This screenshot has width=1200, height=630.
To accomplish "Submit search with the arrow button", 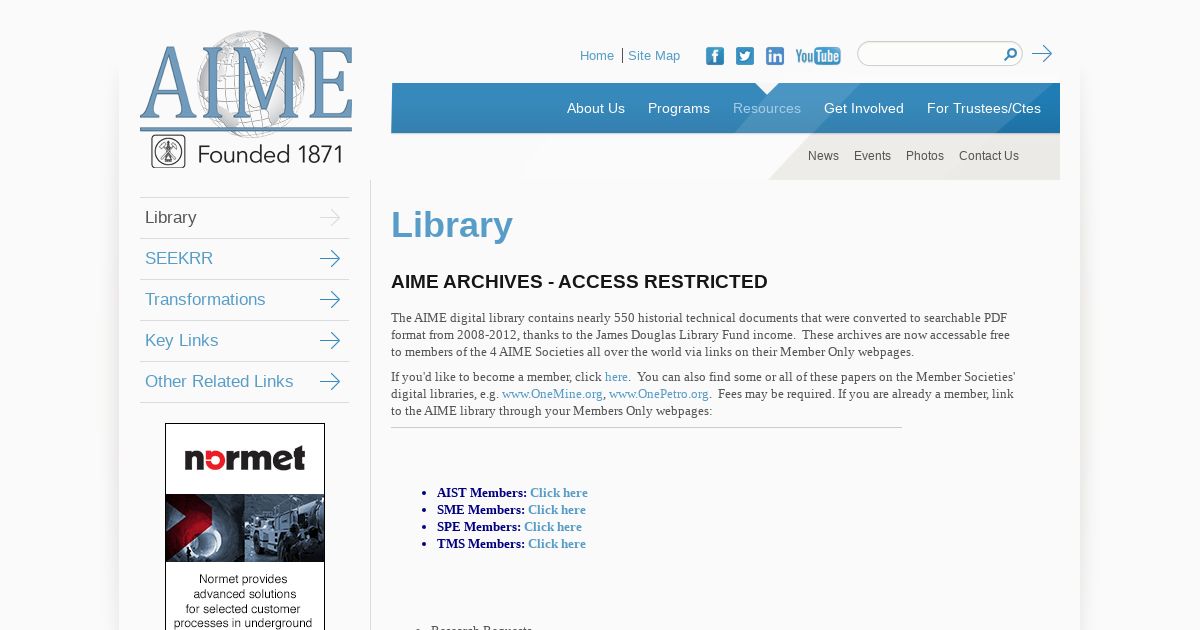I will [x=1042, y=54].
